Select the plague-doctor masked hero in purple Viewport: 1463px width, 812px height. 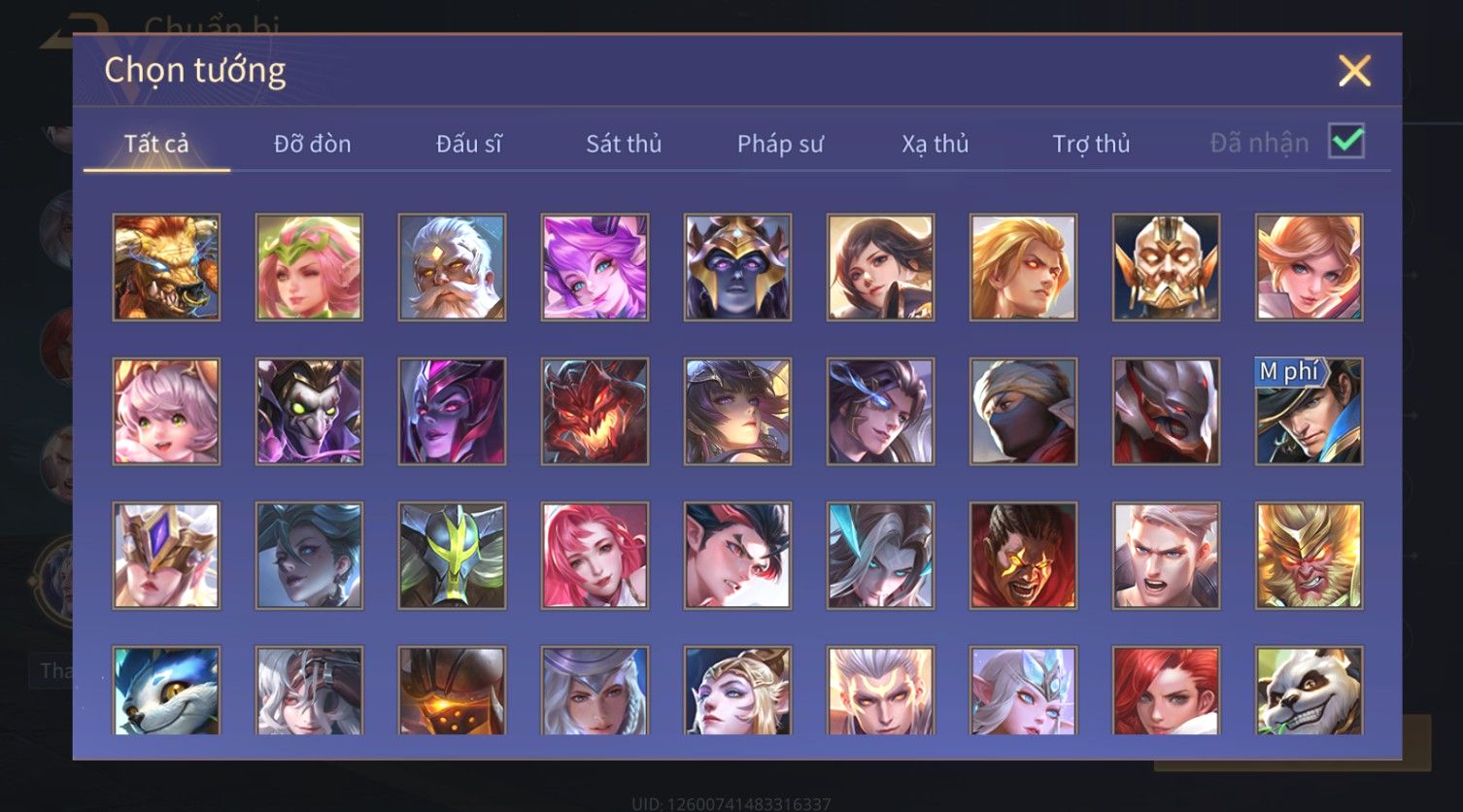pos(309,411)
